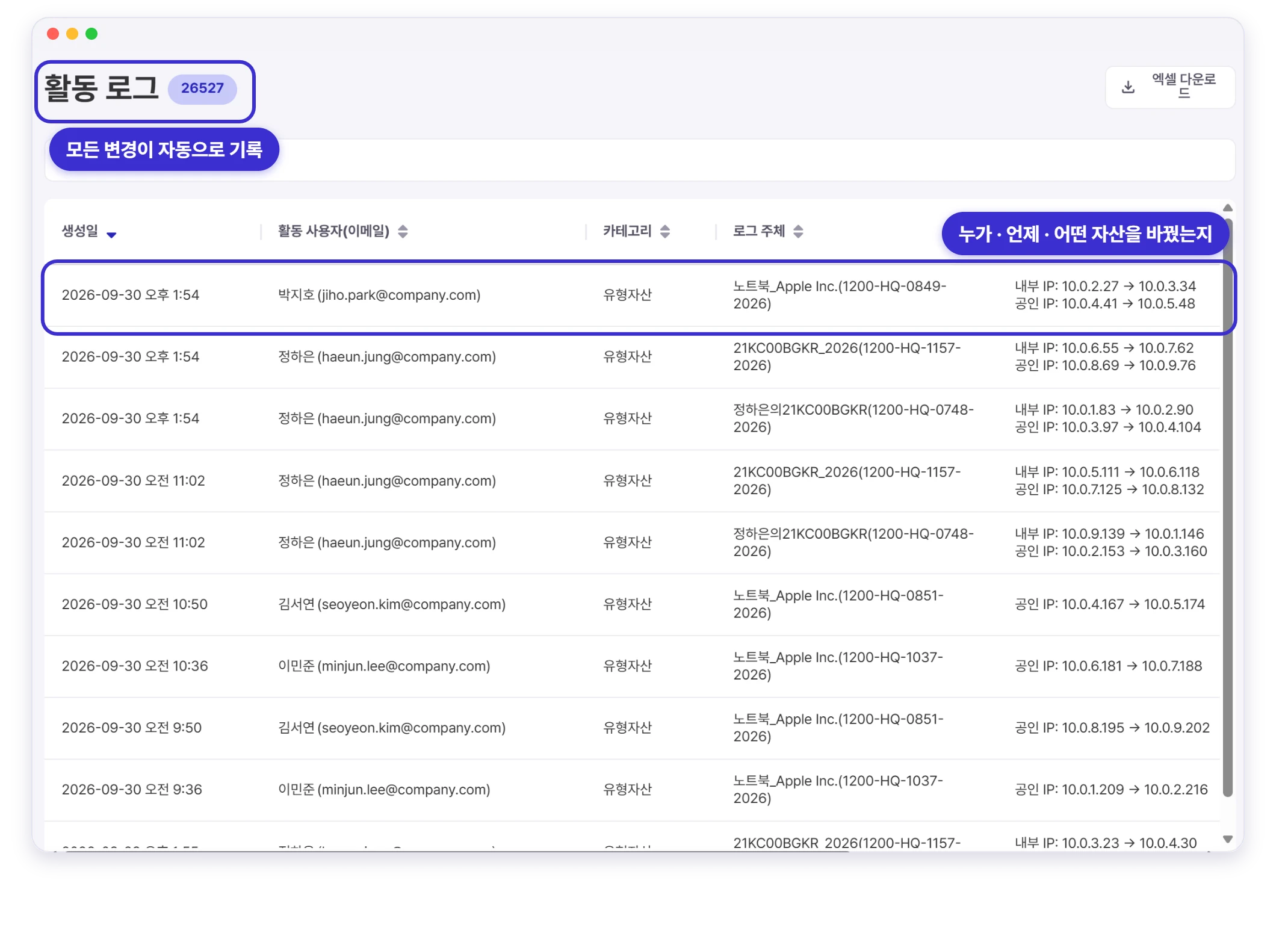This screenshot has height=951, width=1288.
Task: Click the 2026-09-30 오전 10:50 timestamp
Action: tap(135, 604)
